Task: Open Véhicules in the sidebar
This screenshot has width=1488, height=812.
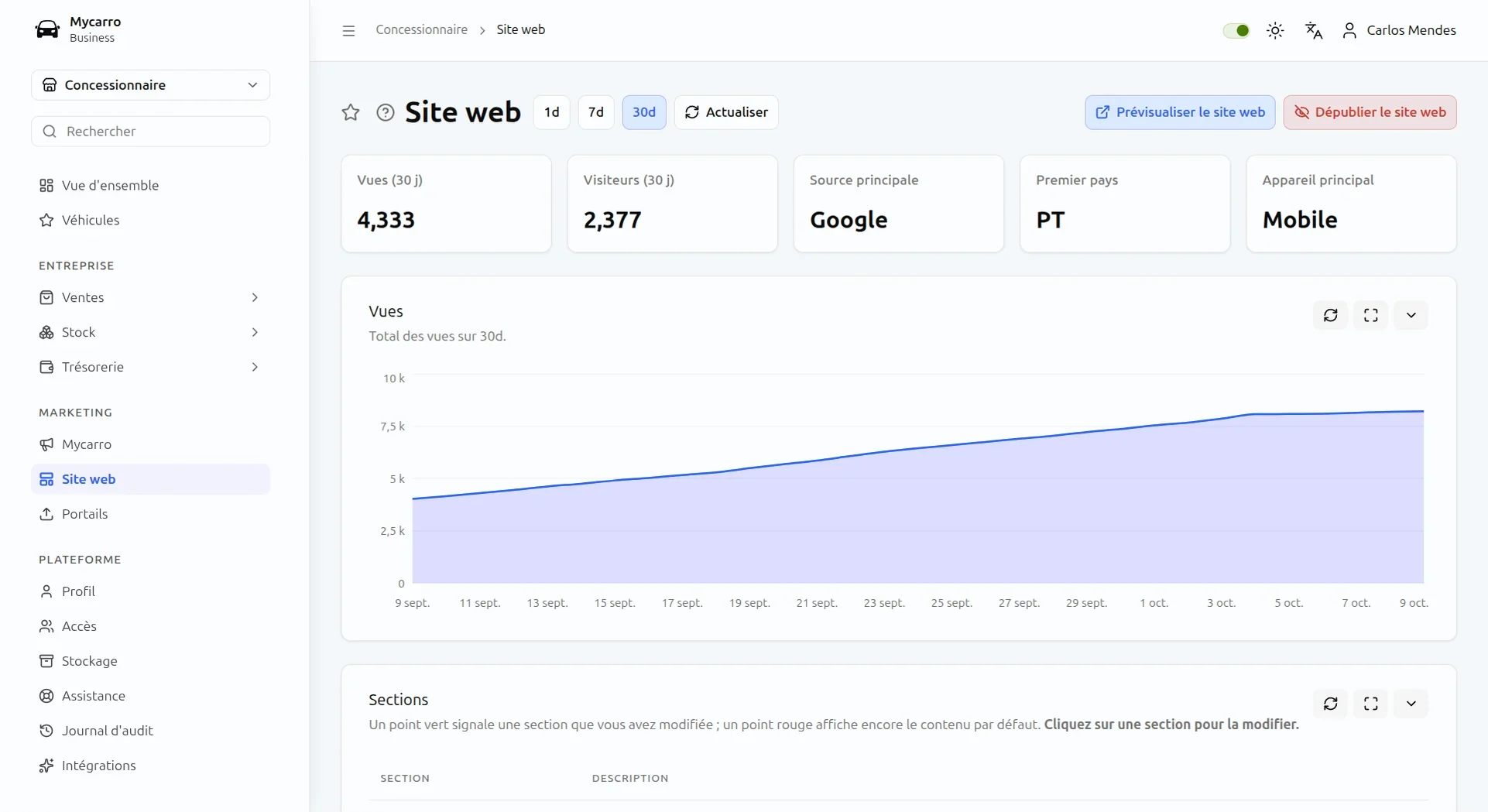Action: (151, 220)
